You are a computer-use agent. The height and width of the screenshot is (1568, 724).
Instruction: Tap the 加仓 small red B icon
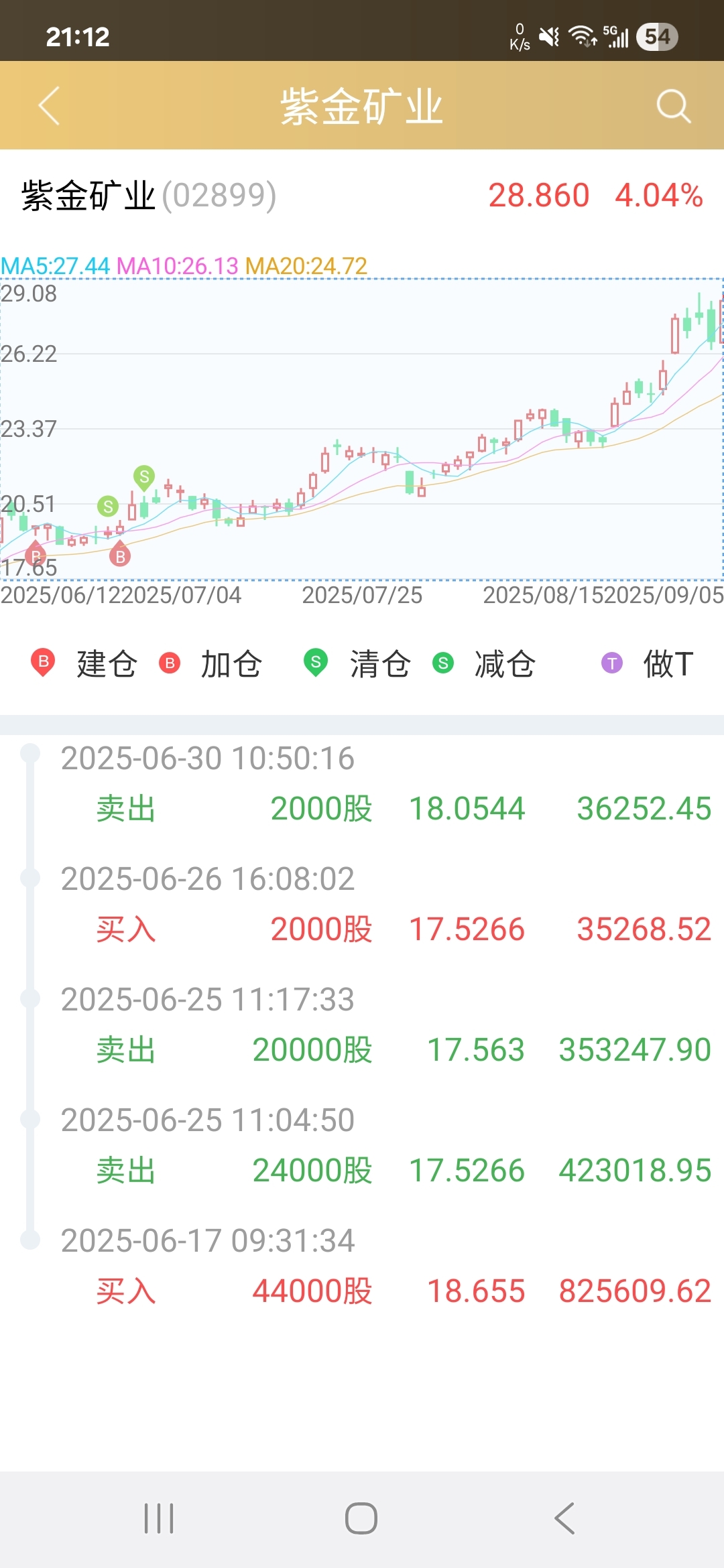point(170,663)
